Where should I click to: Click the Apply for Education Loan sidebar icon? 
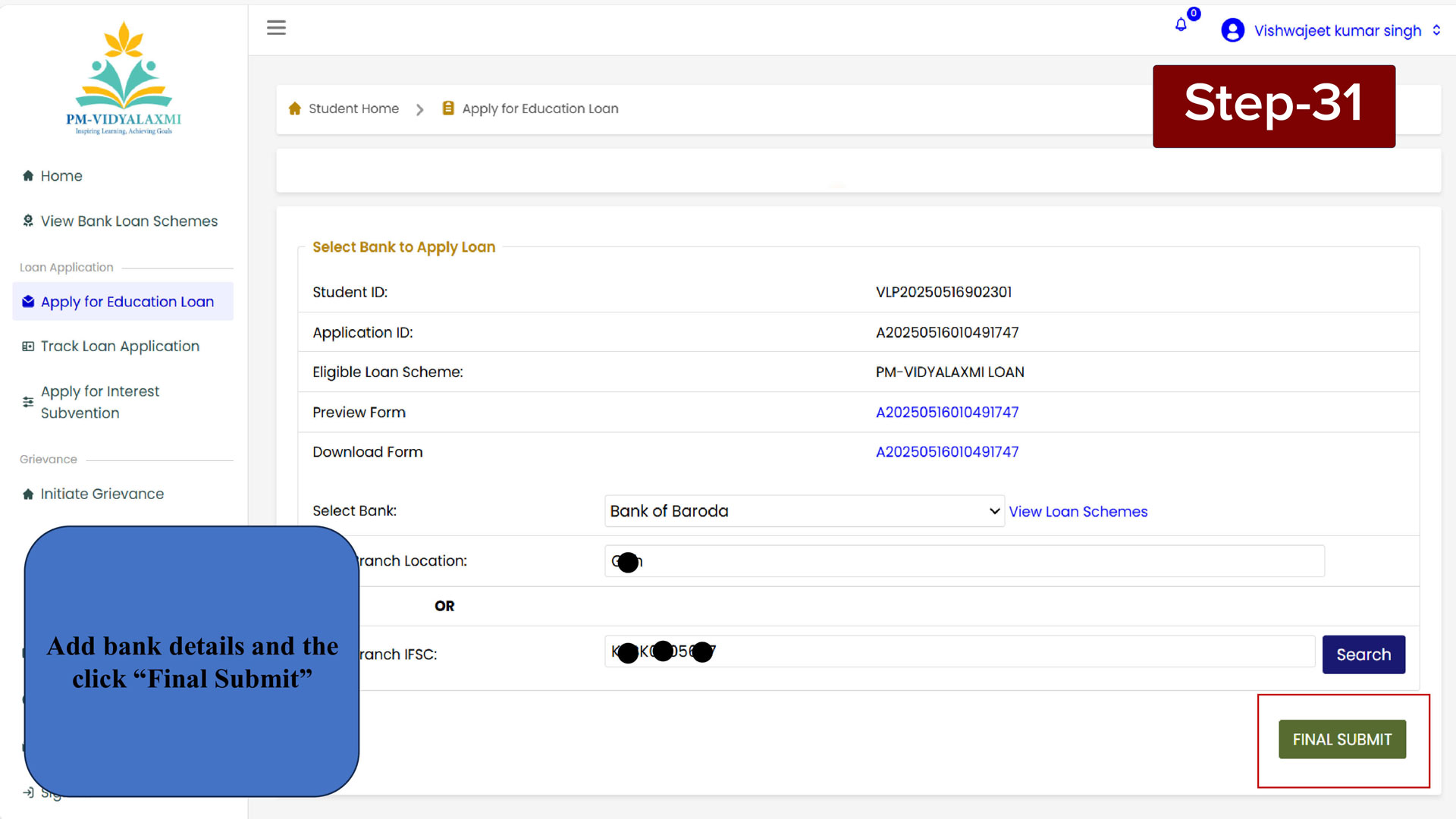[28, 302]
